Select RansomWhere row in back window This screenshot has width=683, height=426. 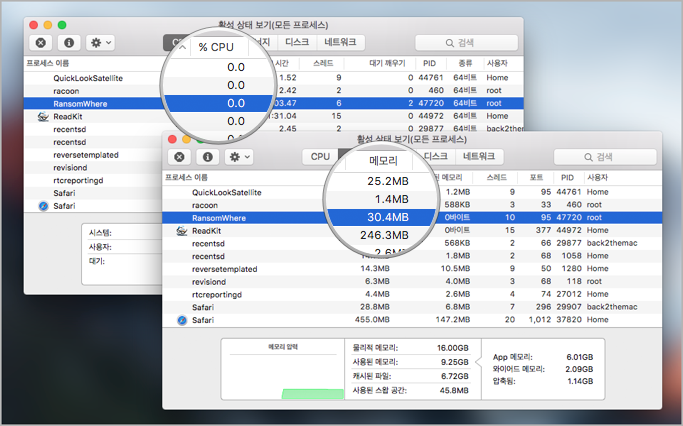click(x=274, y=103)
